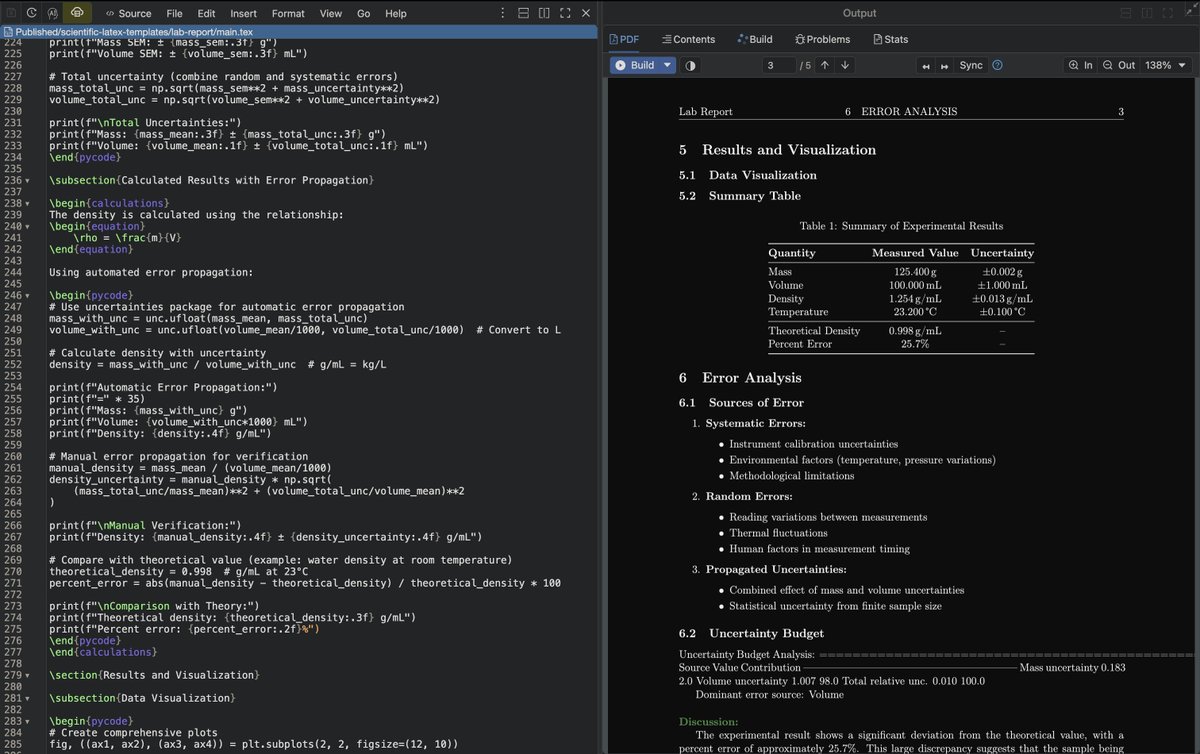The height and width of the screenshot is (754, 1200).
Task: Click the Build button to compile the document
Action: tap(638, 65)
